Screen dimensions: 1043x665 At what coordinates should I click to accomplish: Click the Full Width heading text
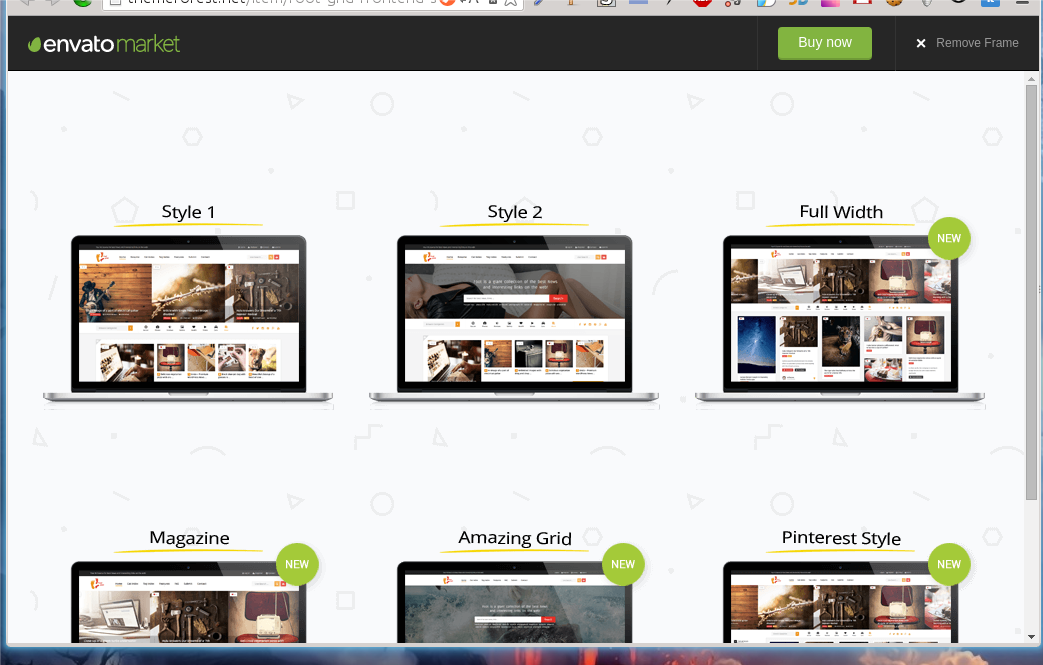pos(841,212)
